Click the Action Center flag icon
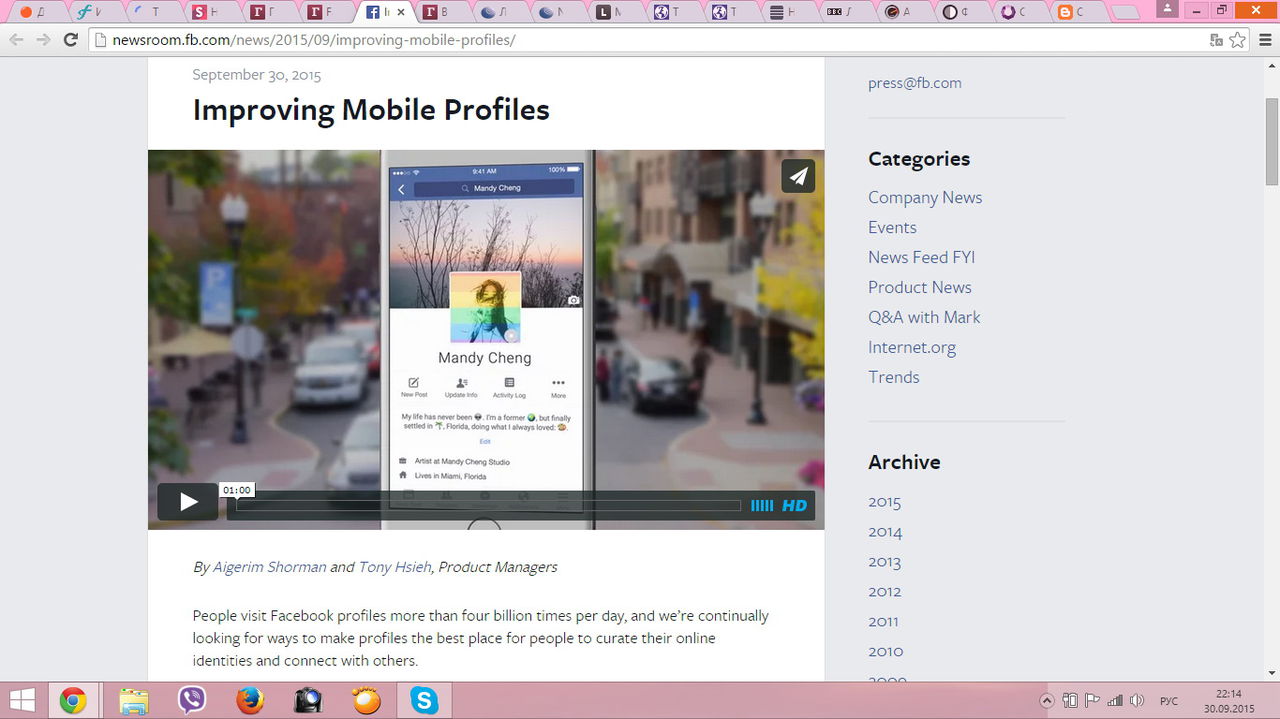This screenshot has width=1280, height=719. [x=1092, y=701]
